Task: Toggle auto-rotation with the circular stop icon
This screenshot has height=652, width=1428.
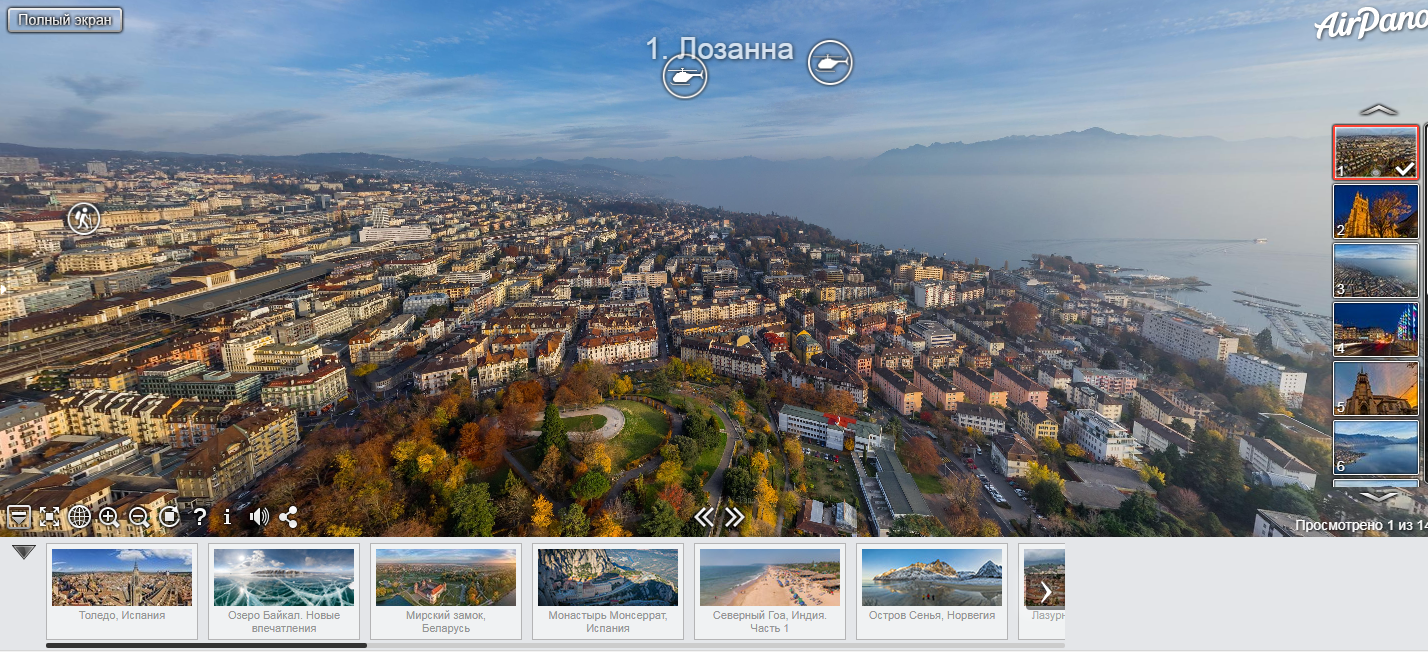Action: [x=169, y=517]
